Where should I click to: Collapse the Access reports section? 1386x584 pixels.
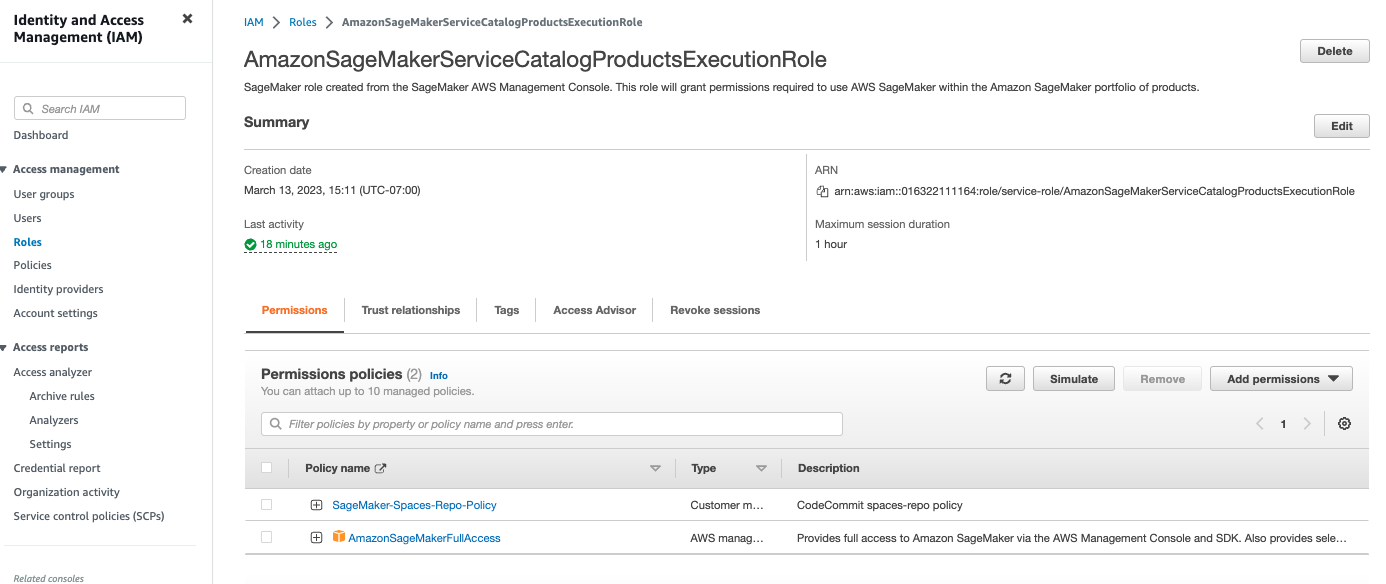tap(4, 348)
